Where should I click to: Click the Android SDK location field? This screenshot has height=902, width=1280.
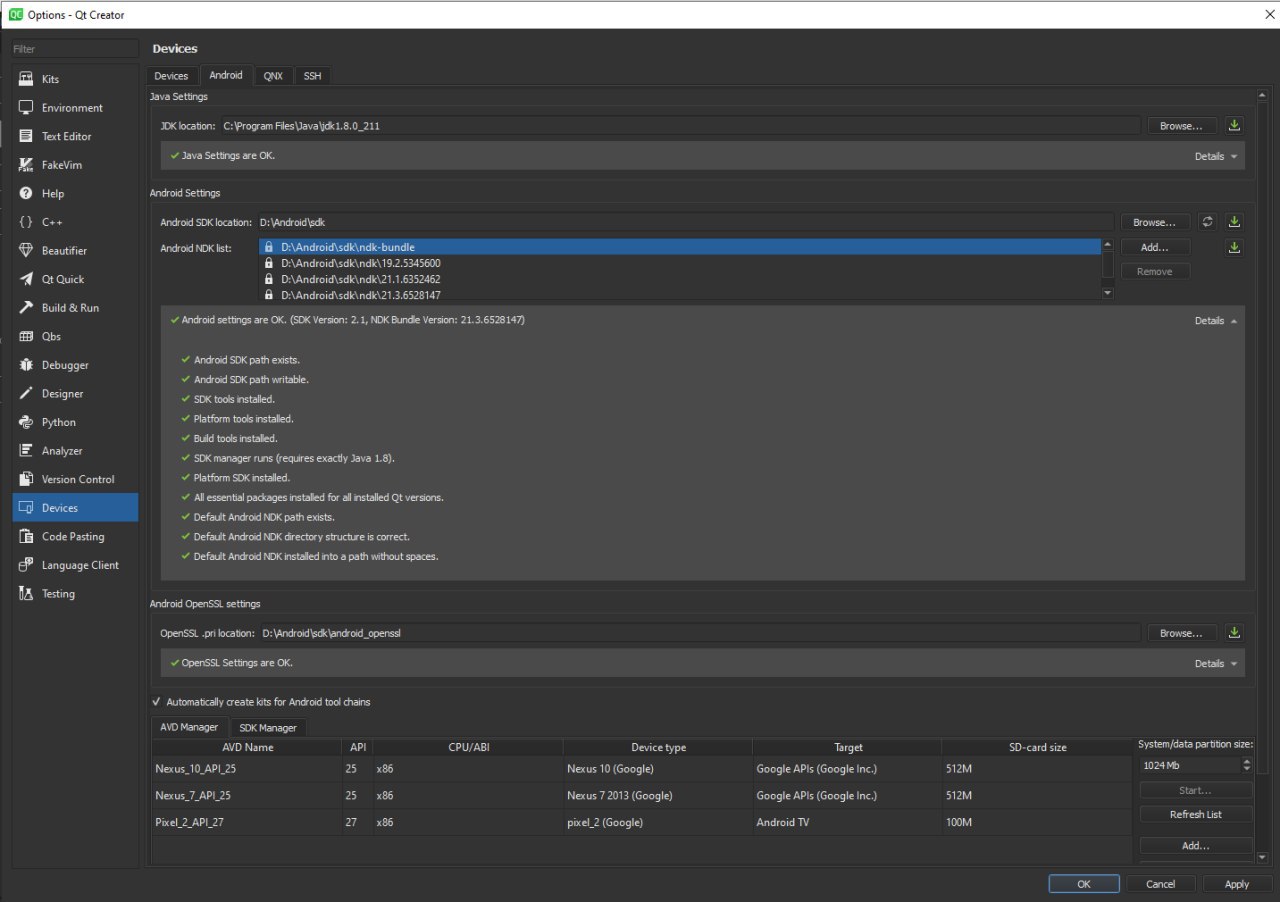click(x=685, y=222)
